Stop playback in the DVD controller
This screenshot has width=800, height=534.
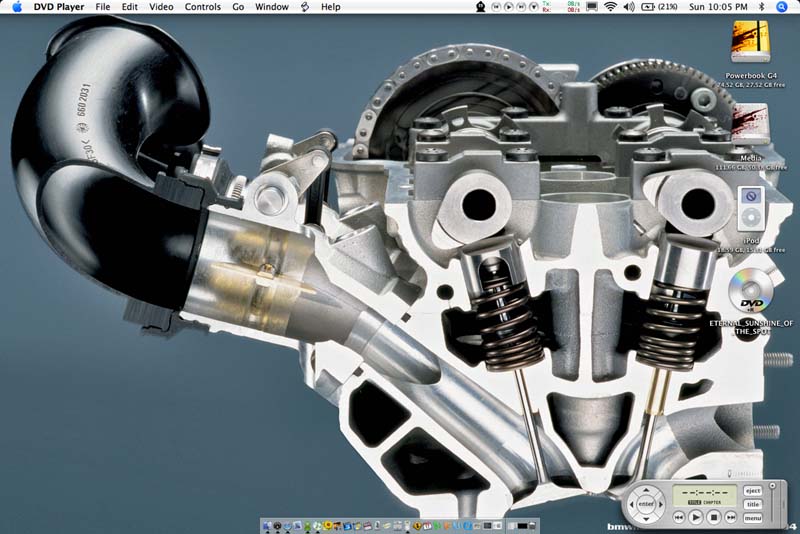714,517
